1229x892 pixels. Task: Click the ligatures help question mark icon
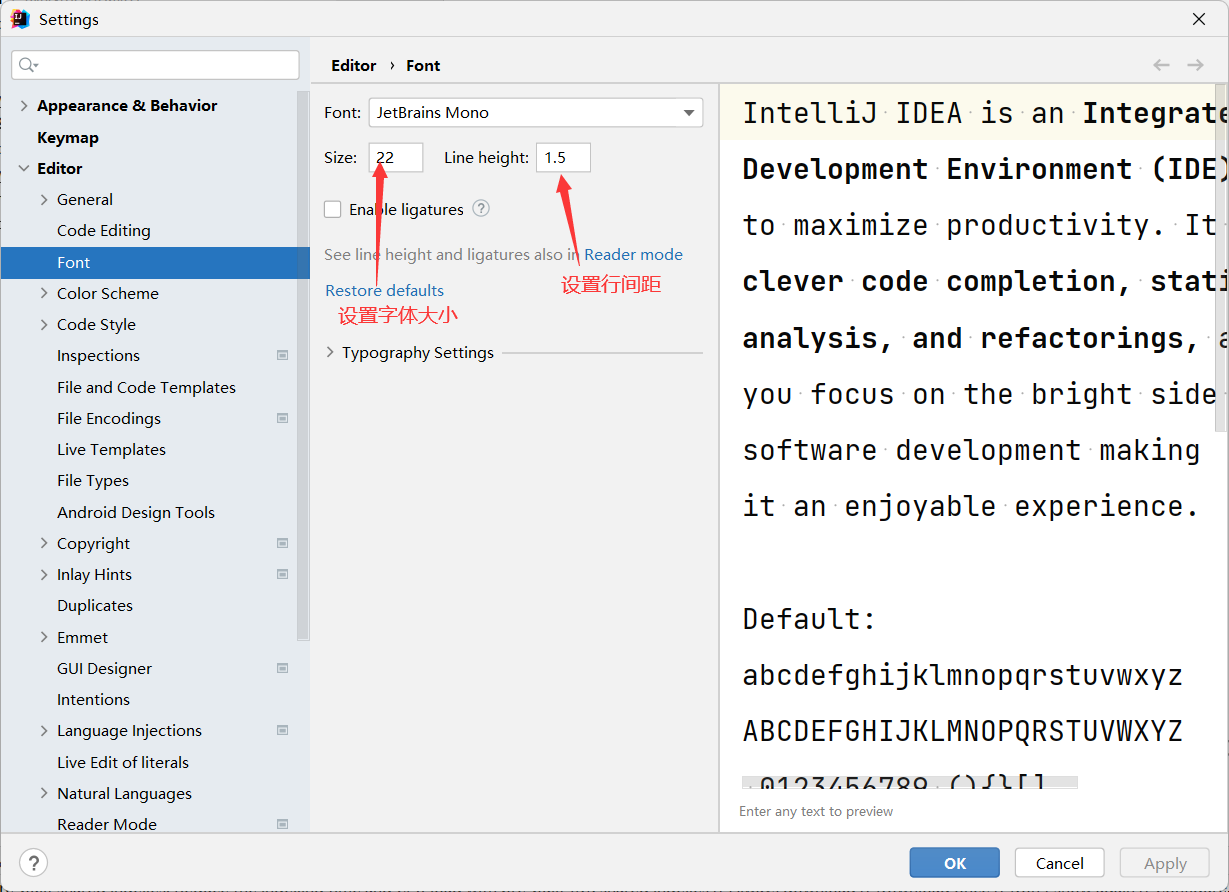tap(481, 209)
